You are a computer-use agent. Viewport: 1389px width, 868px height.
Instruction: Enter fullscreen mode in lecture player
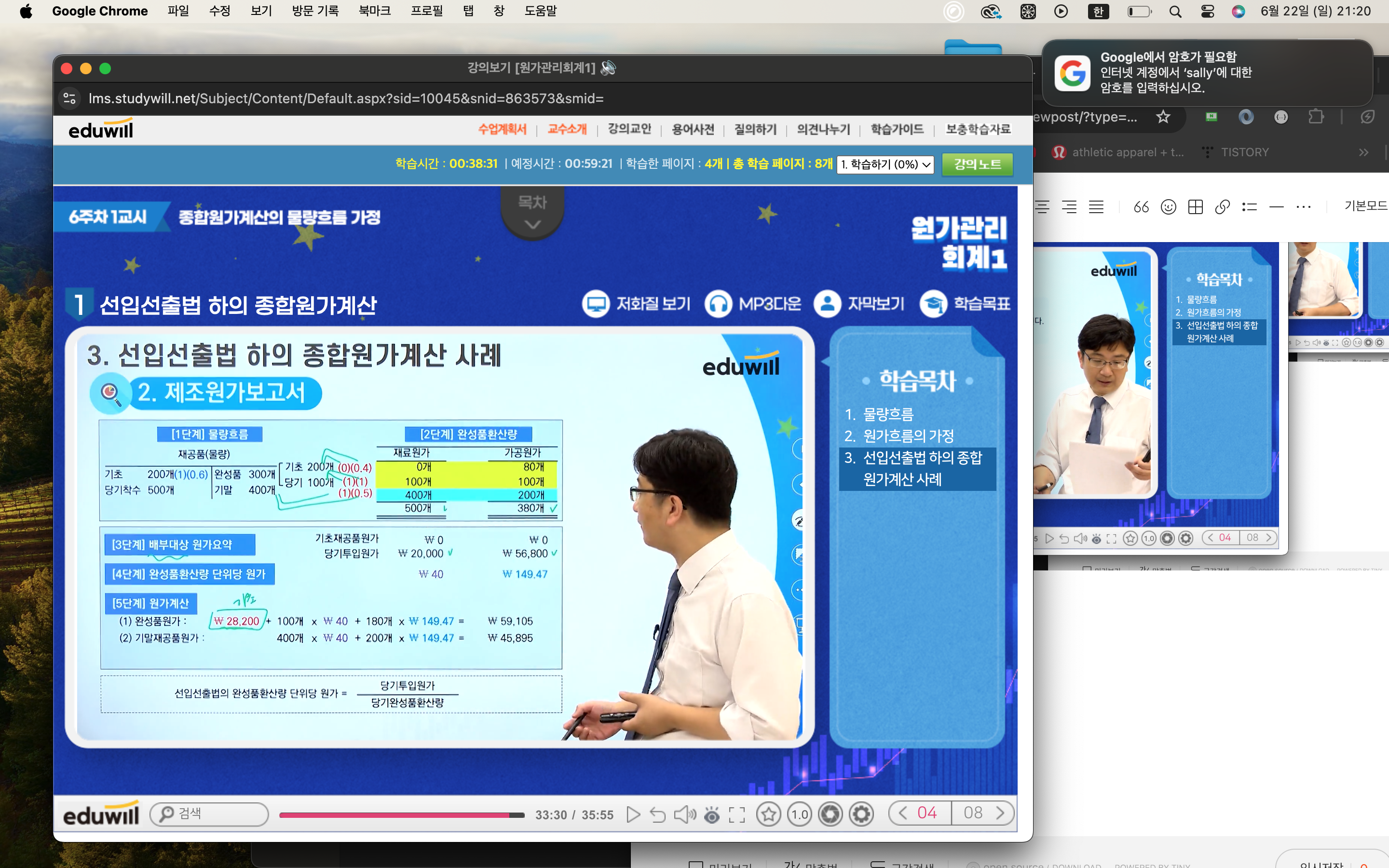pyautogui.click(x=736, y=814)
